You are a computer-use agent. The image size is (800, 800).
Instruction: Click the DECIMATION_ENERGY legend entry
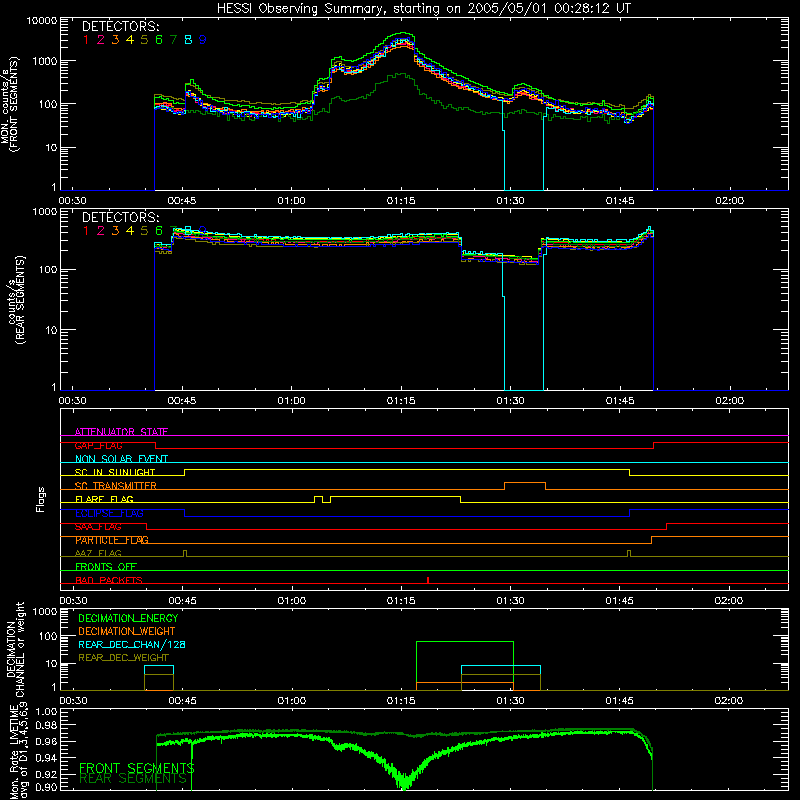point(129,618)
